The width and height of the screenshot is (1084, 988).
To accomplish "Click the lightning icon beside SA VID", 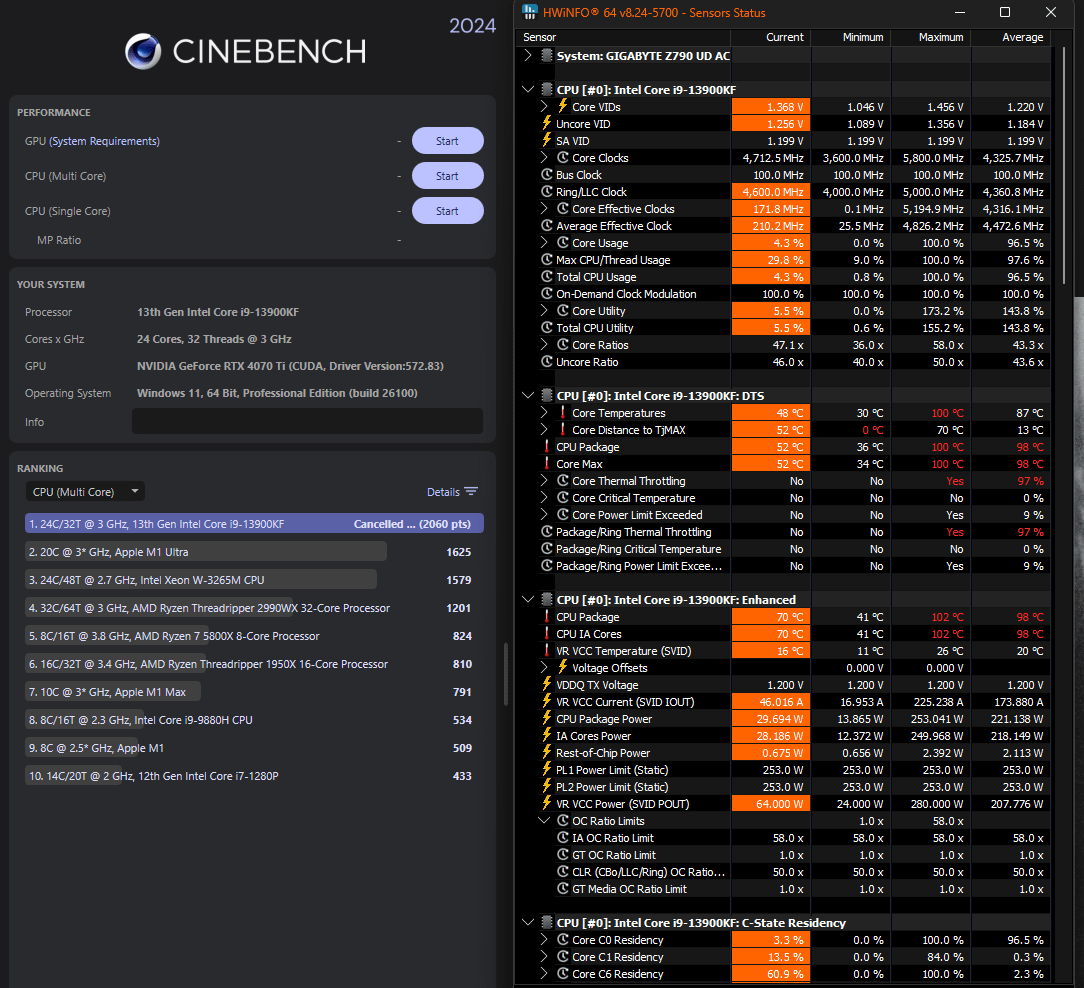I will tap(547, 140).
